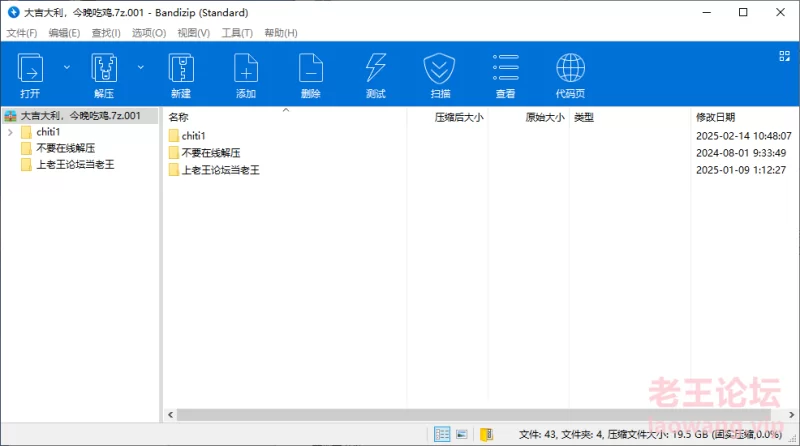Select the 上老王论坛当老王 folder in the file list

tap(220, 170)
